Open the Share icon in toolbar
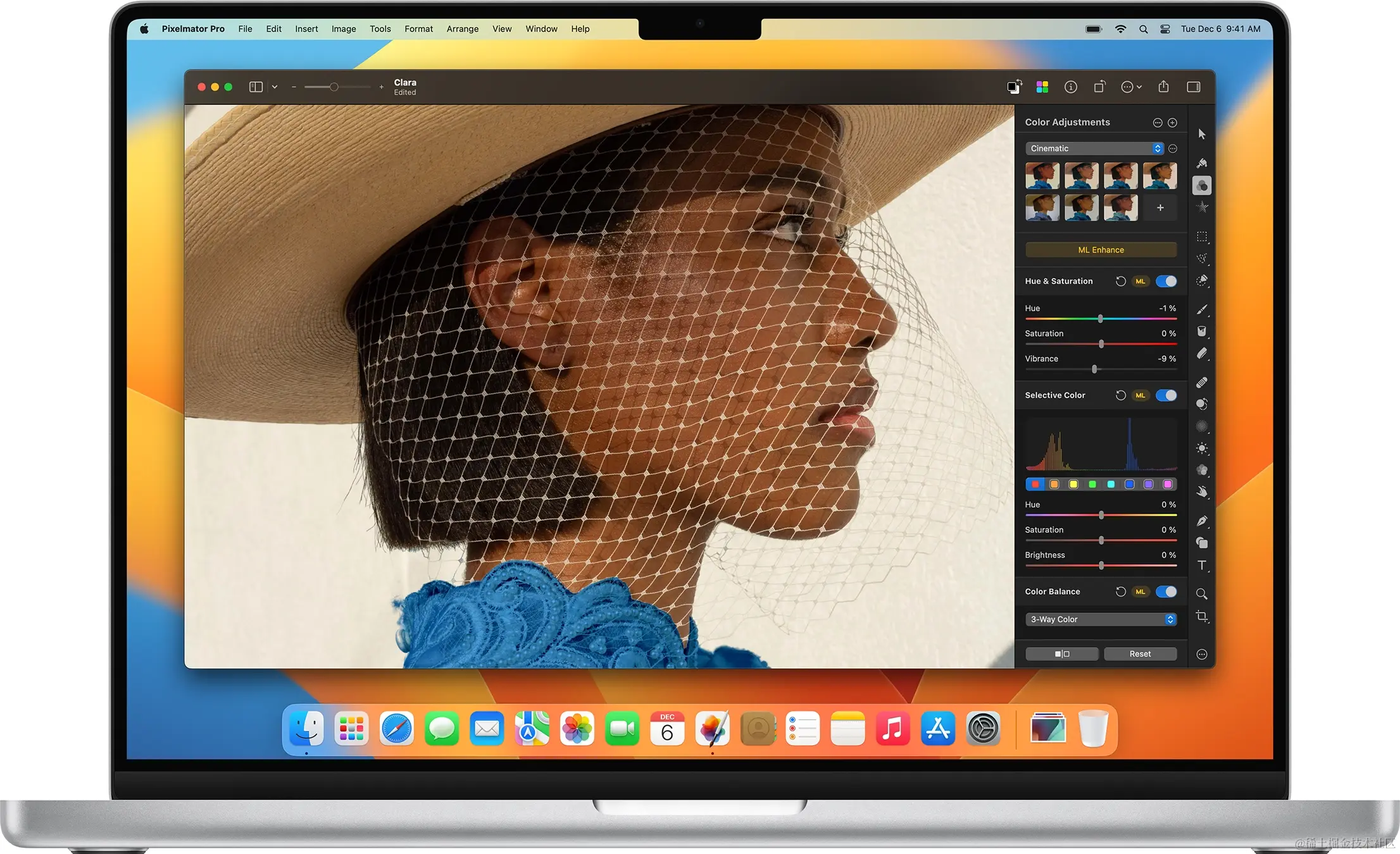The height and width of the screenshot is (854, 1400). [1163, 87]
